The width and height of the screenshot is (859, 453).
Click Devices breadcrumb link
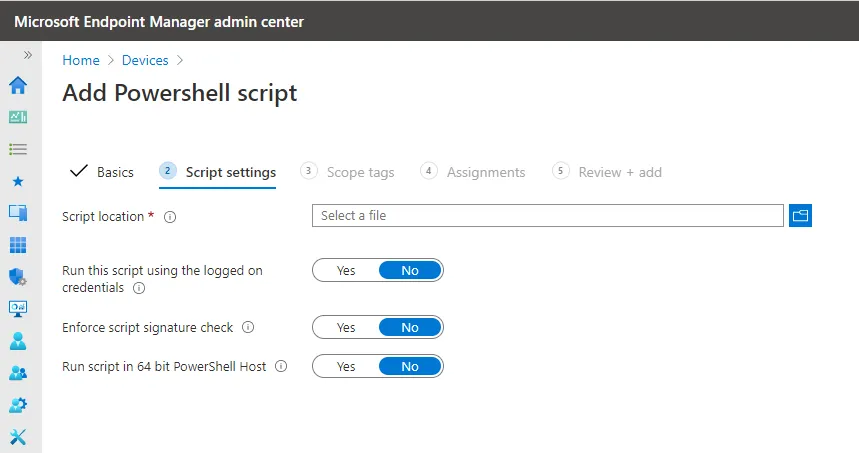pos(145,60)
